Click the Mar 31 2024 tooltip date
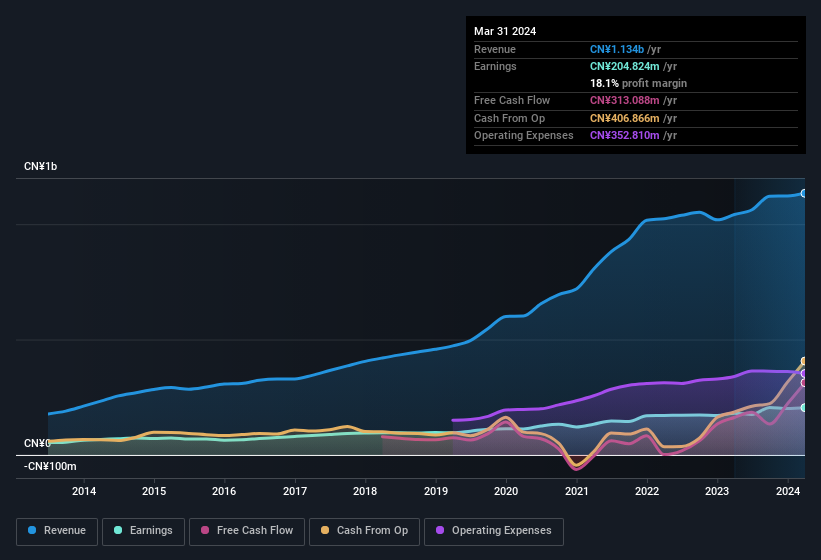 (505, 31)
